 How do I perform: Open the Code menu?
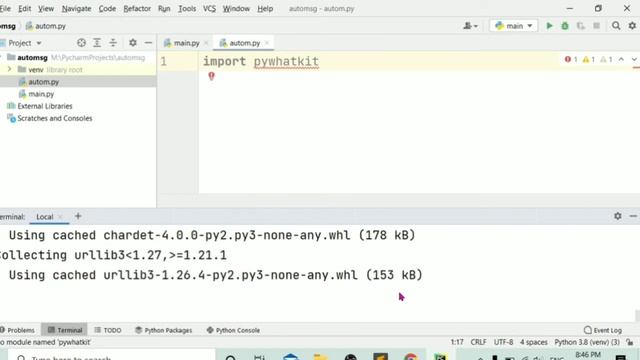[x=107, y=9]
